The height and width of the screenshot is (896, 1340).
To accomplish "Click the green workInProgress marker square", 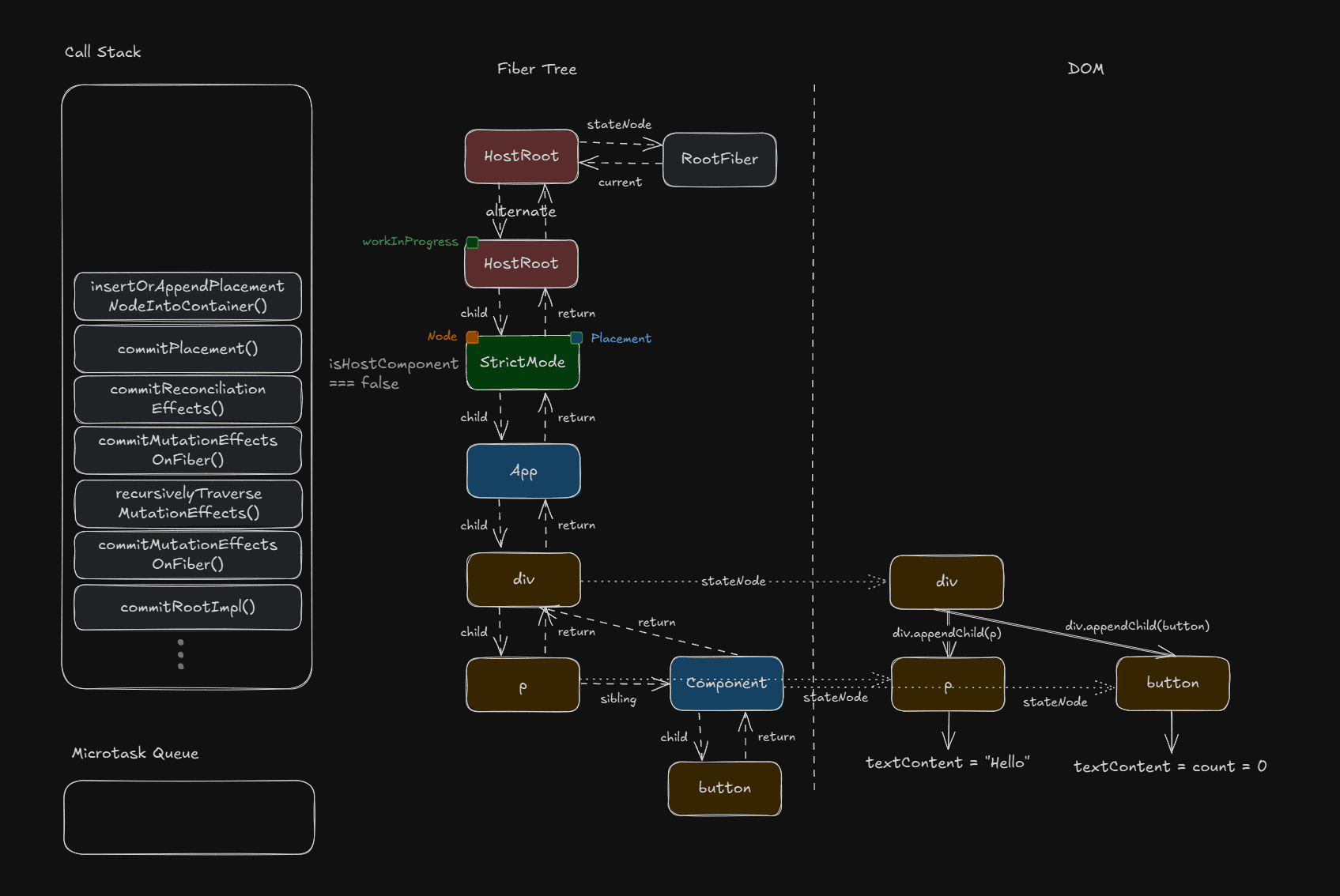I will pos(472,243).
